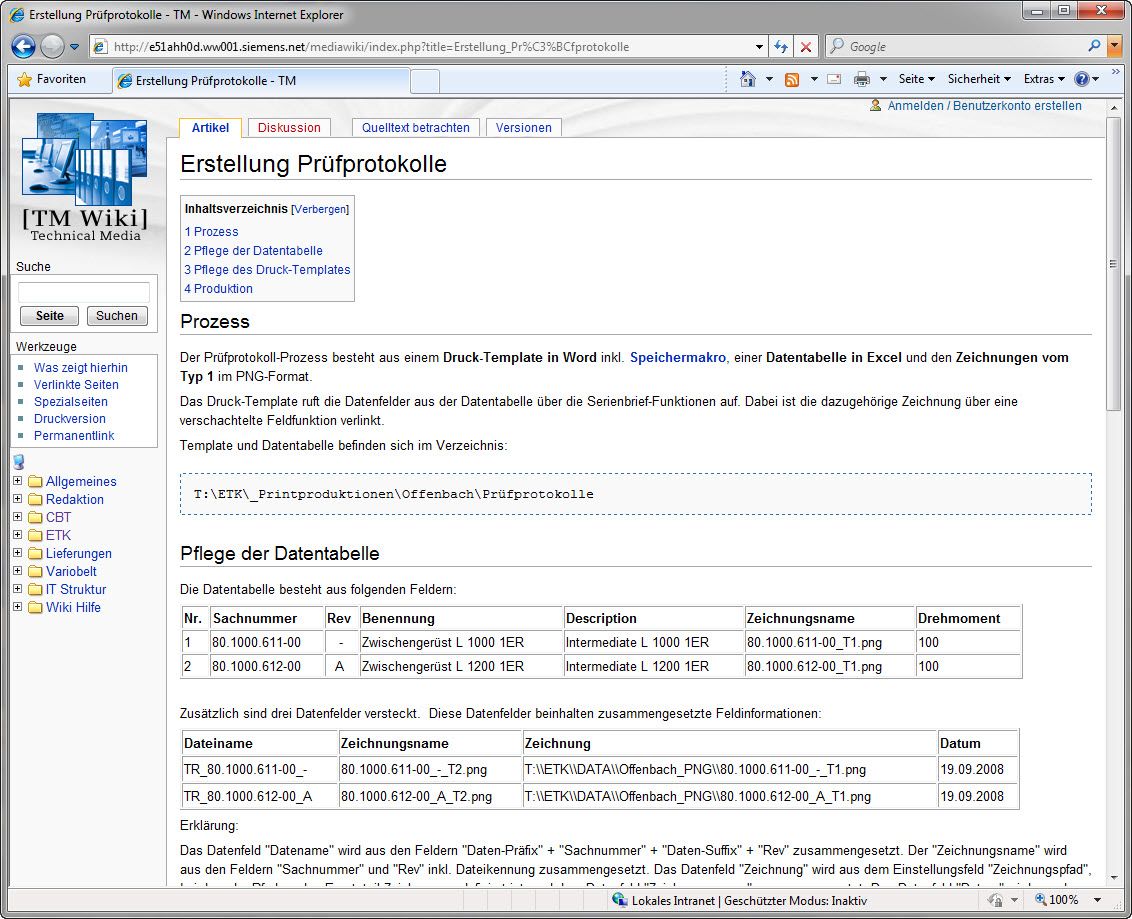Click the Print icon in toolbar
This screenshot has height=919, width=1132.
[861, 79]
